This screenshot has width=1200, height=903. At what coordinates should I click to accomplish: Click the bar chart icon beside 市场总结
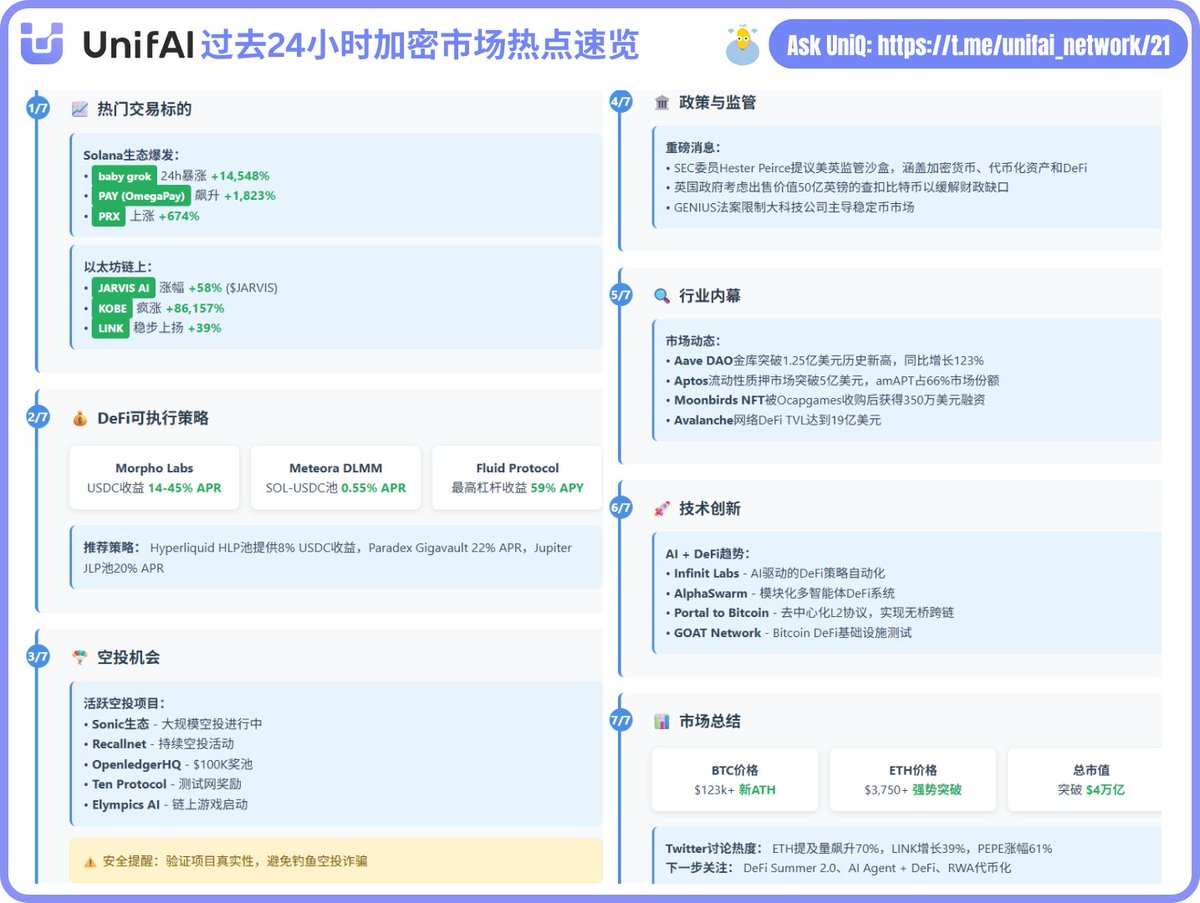coord(662,721)
